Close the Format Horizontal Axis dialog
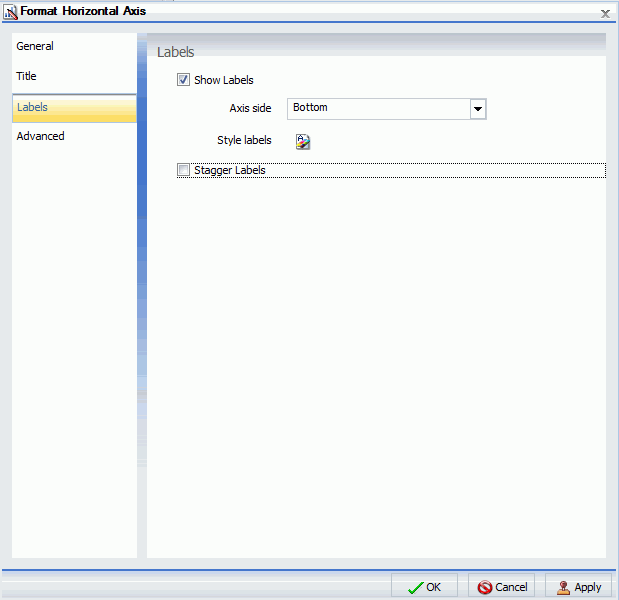 point(605,14)
